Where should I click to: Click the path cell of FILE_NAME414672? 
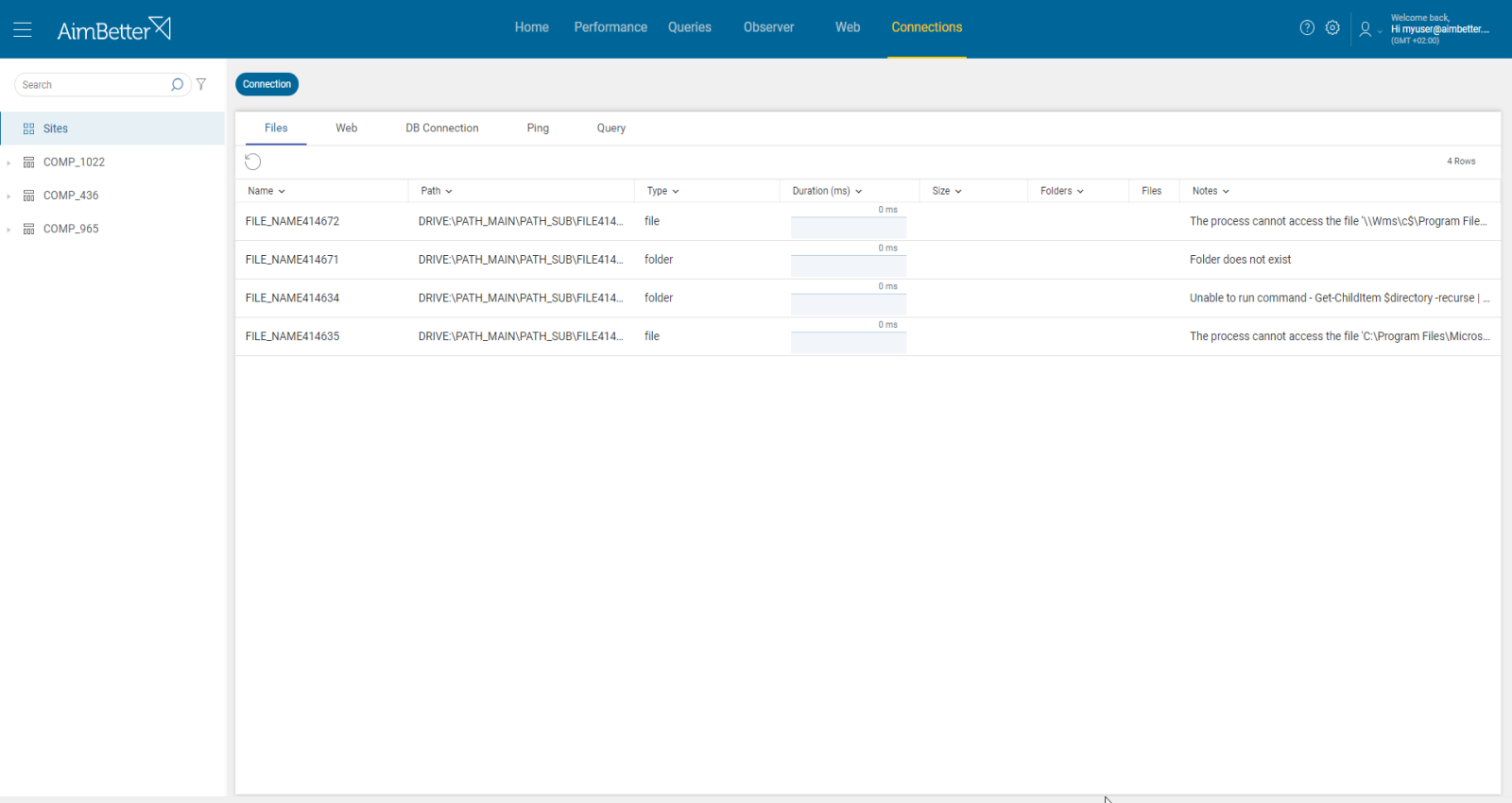pyautogui.click(x=521, y=221)
